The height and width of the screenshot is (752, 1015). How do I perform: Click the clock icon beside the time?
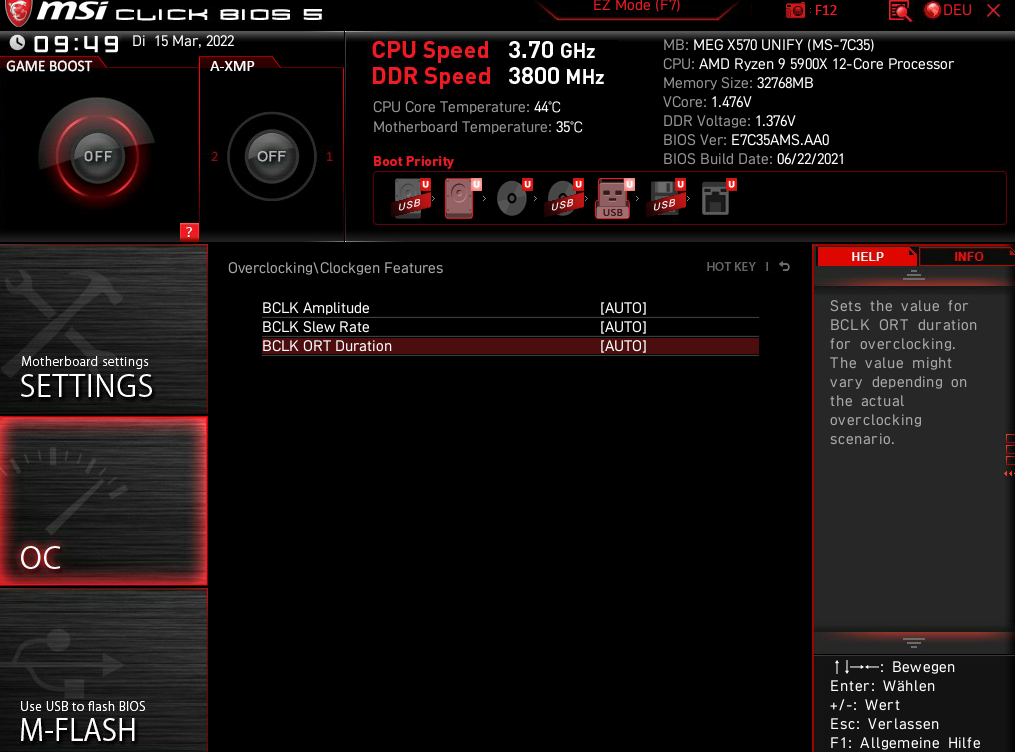click(17, 43)
